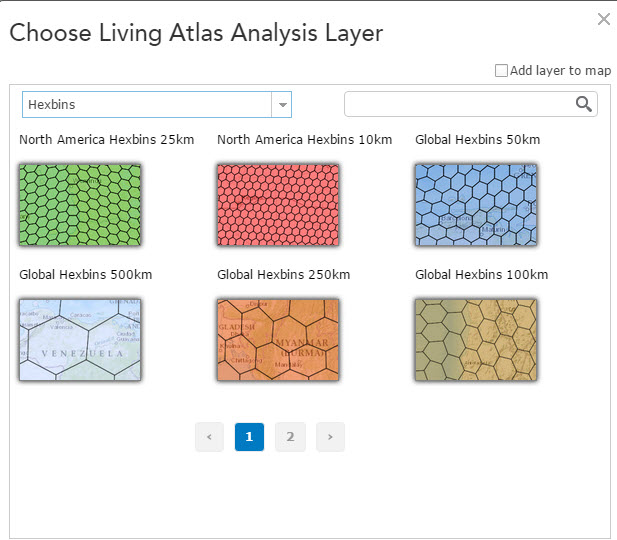Go to the previous page arrow
Viewport: 617px width, 540px height.
click(209, 437)
